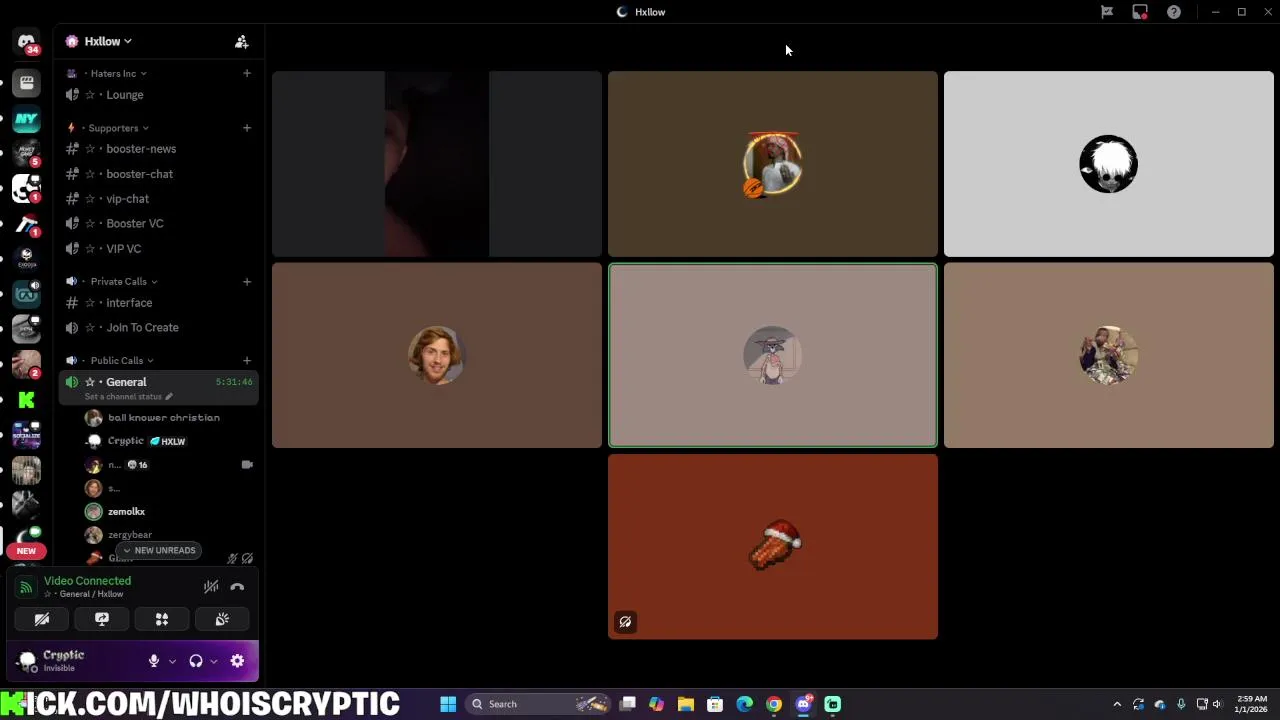Viewport: 1280px width, 720px height.
Task: Focus the long-haired man avatar tile
Action: [x=437, y=355]
